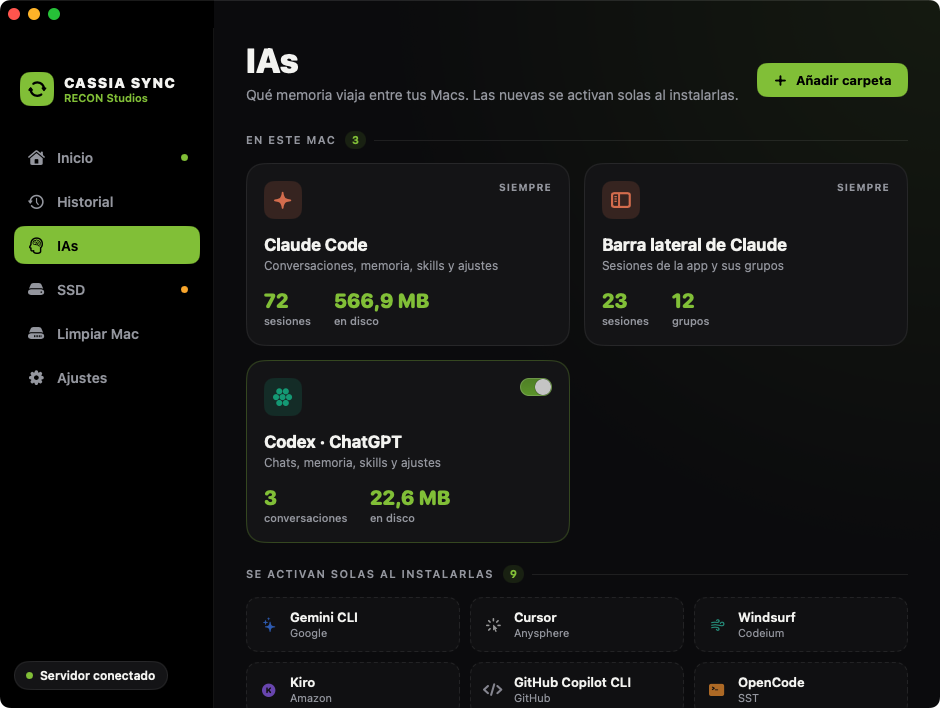Disable the Codex · ChatGPT sync toggle
The width and height of the screenshot is (940, 708).
tap(536, 387)
